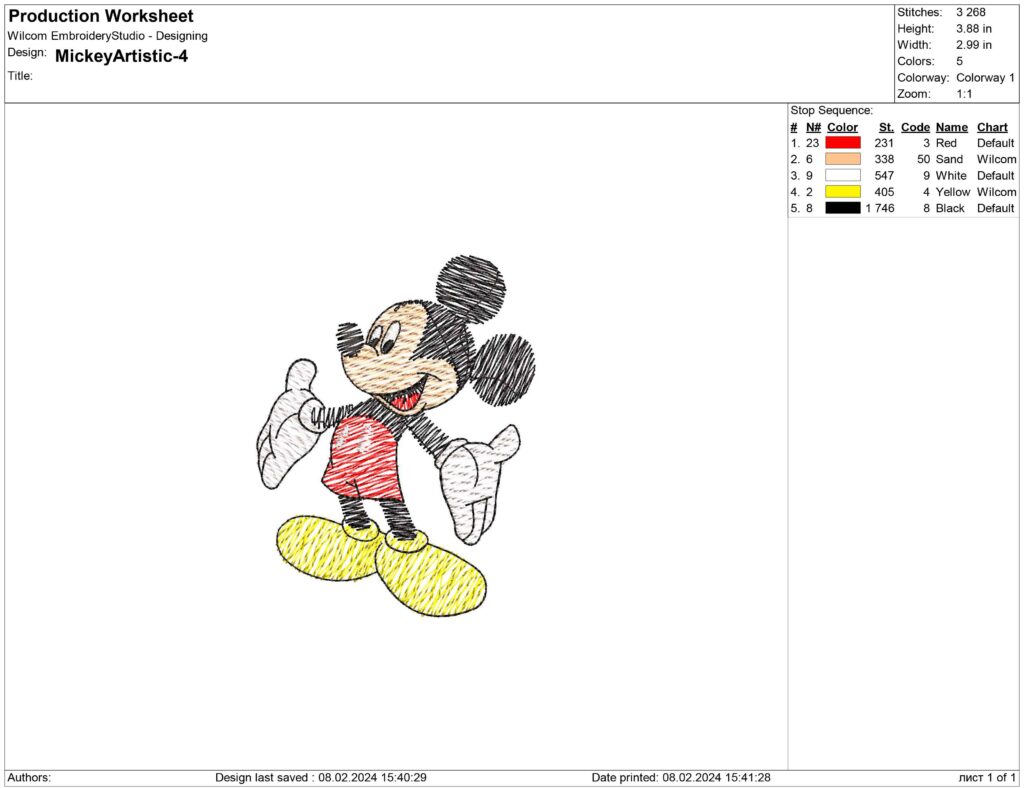
Task: Click the Chart column header
Action: point(993,127)
